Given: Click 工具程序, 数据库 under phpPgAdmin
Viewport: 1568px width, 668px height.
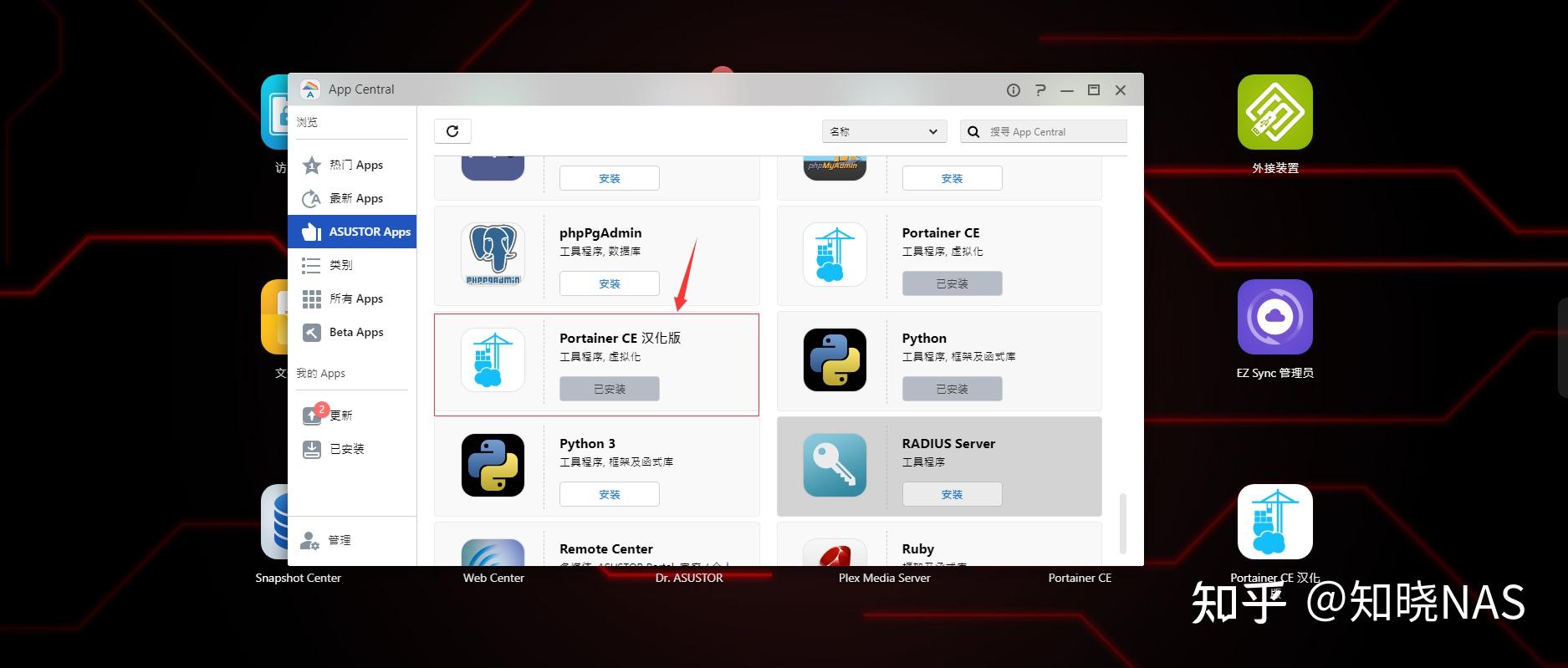Looking at the screenshot, I should tap(600, 251).
